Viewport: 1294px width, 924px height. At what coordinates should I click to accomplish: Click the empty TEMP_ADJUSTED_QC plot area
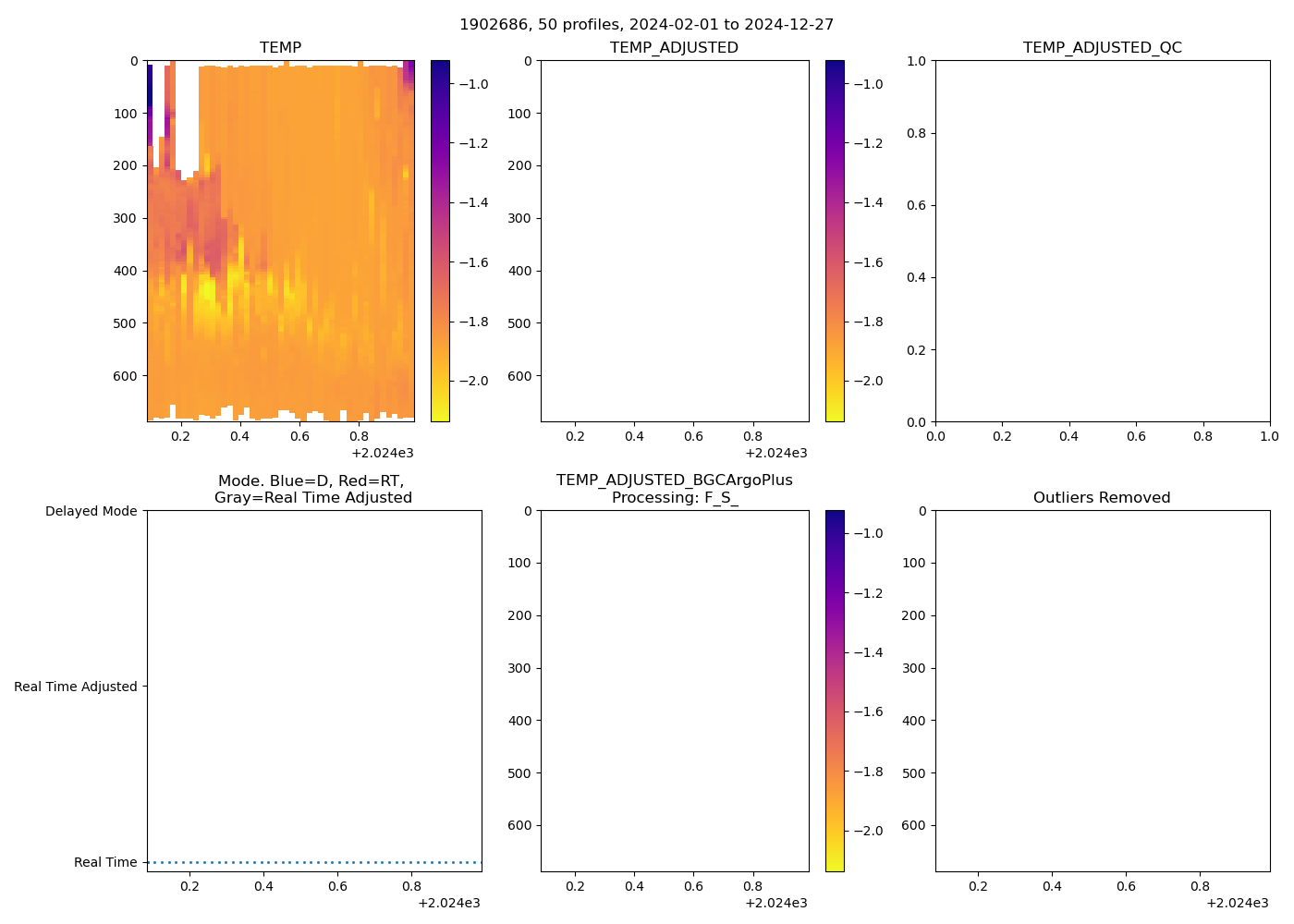[x=1102, y=240]
